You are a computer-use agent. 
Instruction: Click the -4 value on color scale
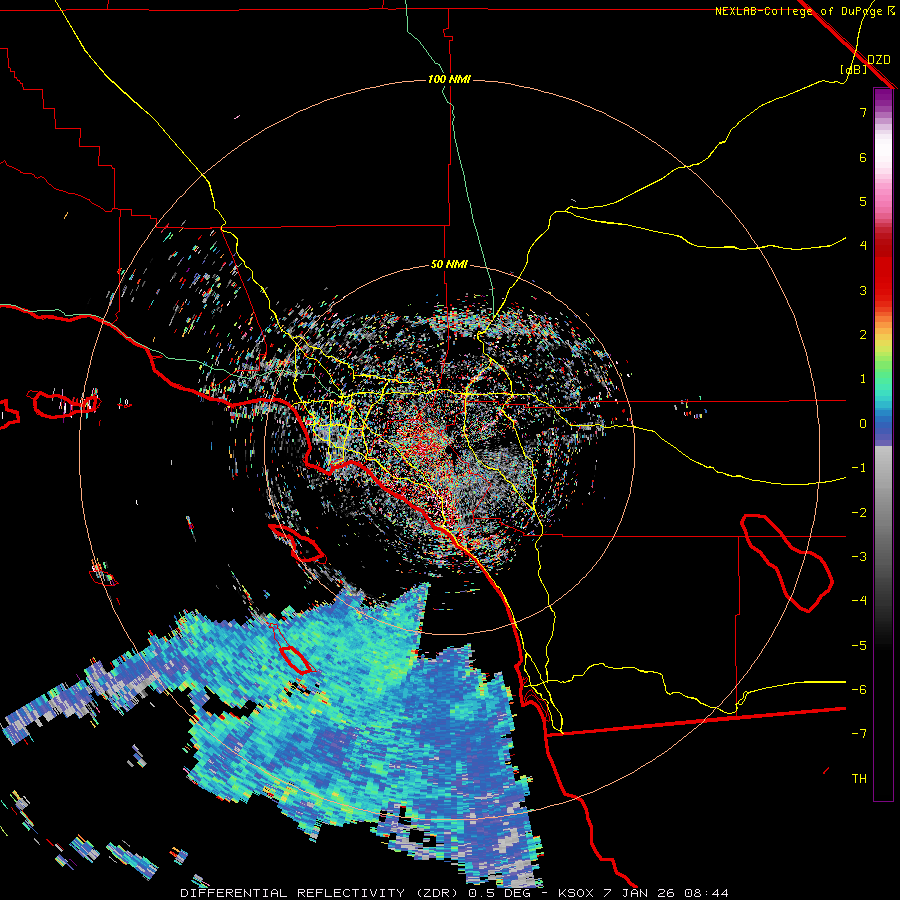[859, 601]
